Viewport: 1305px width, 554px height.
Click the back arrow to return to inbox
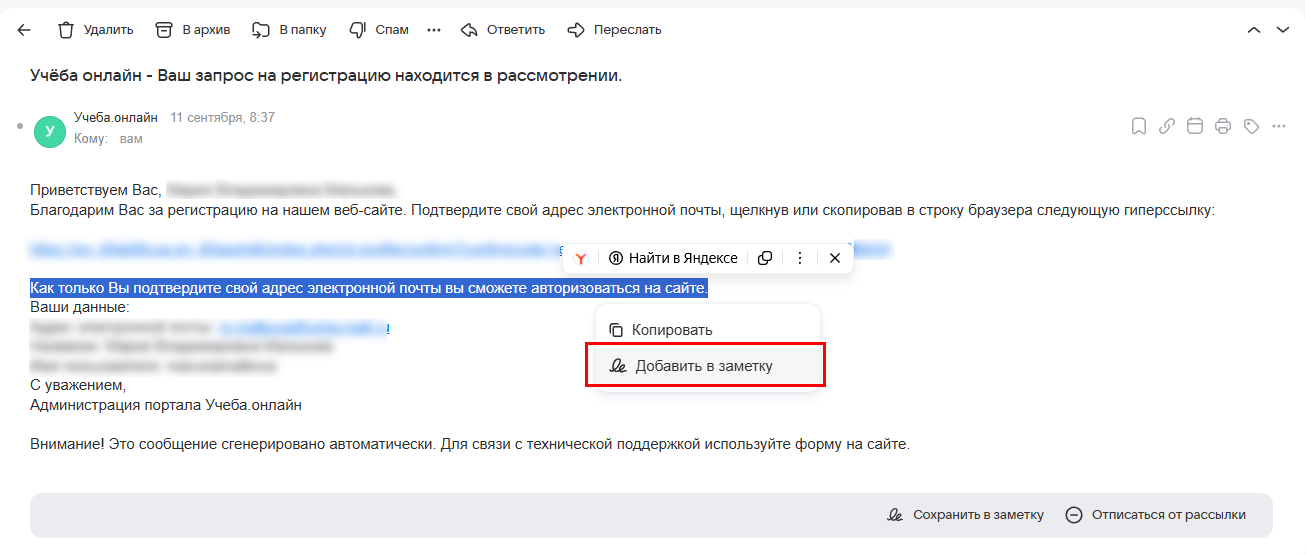[x=24, y=30]
